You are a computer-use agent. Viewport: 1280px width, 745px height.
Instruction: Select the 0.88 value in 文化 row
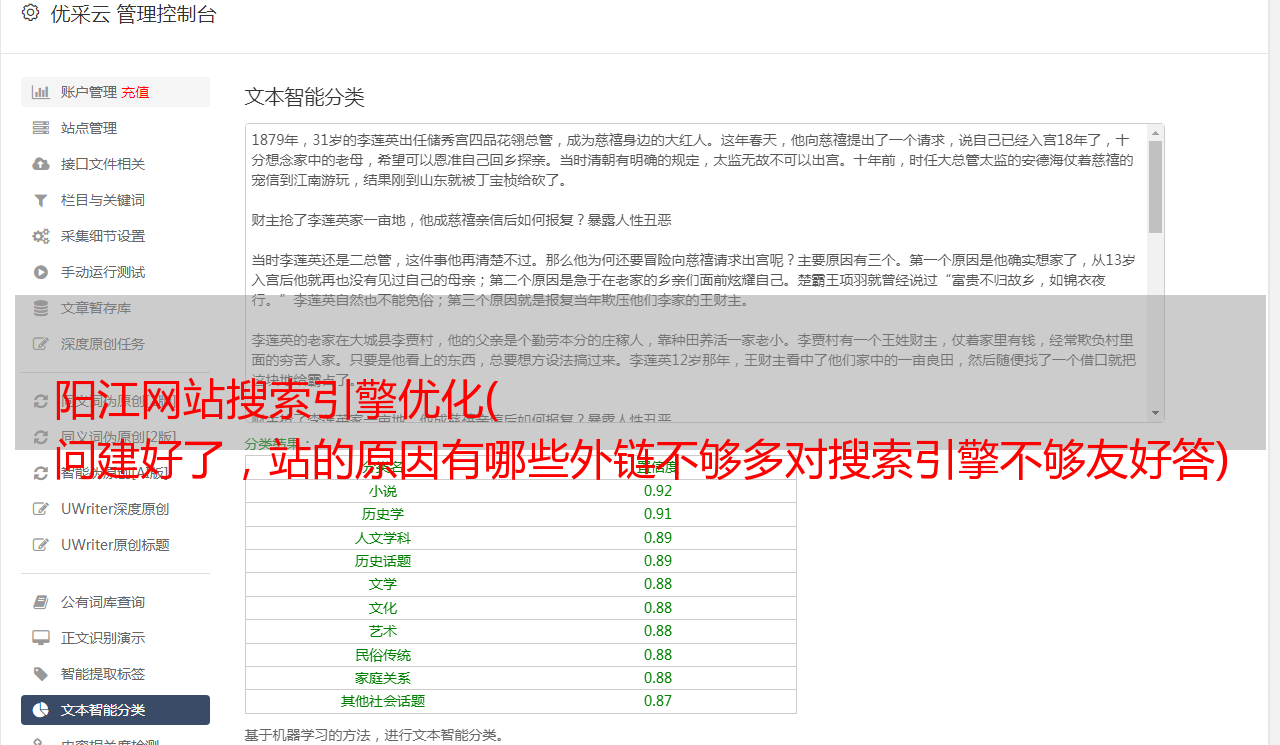(x=658, y=608)
